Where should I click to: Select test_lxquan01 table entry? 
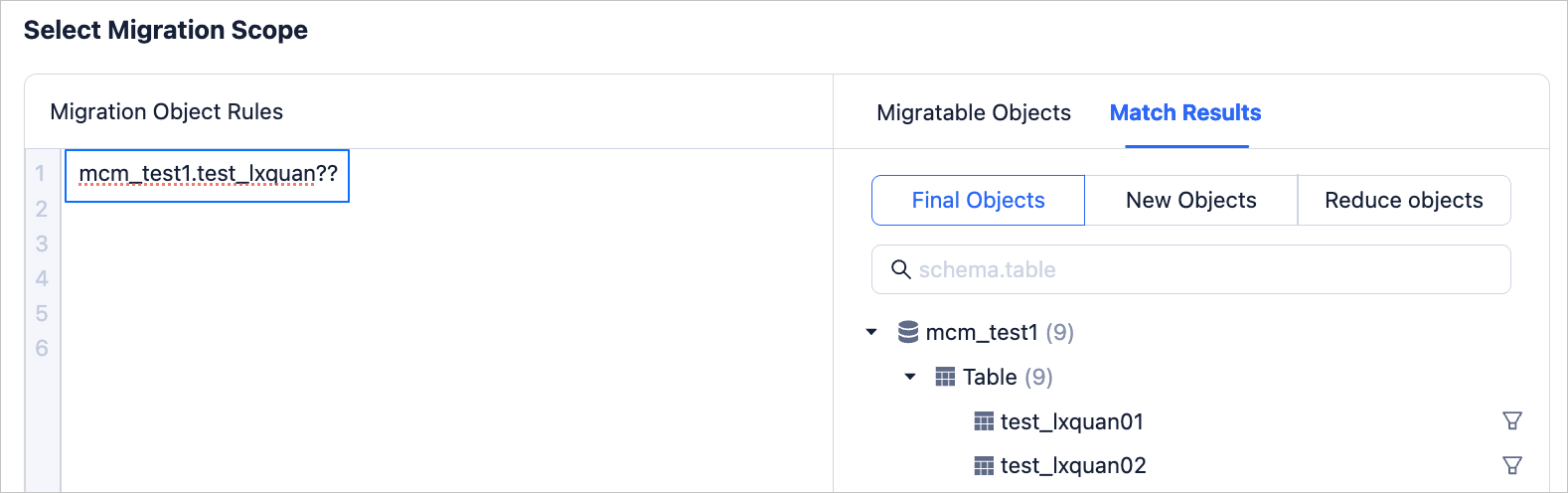(x=1071, y=421)
